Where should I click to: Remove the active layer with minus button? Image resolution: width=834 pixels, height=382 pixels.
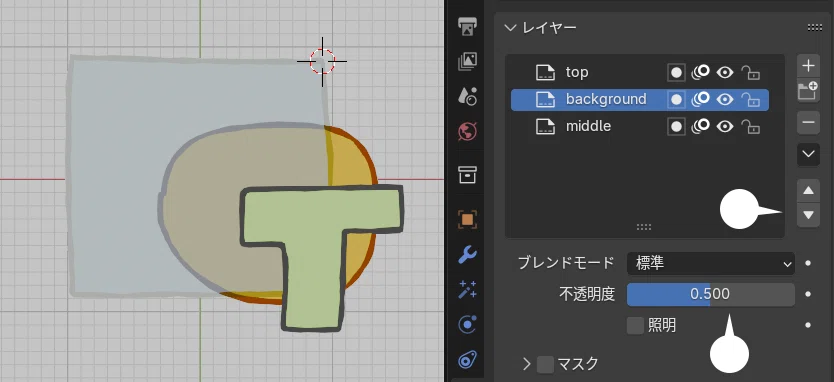[808, 123]
